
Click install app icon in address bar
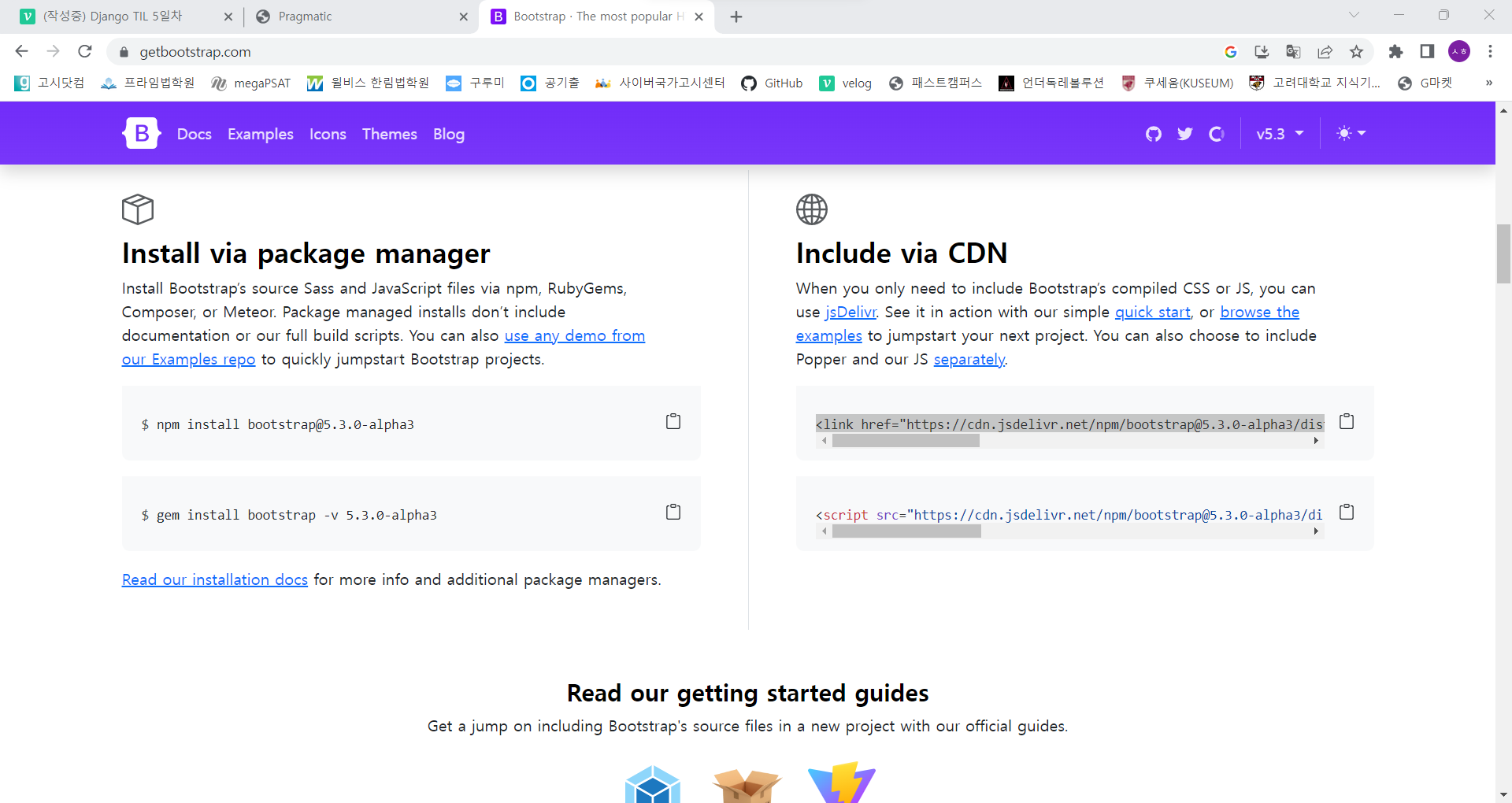pyautogui.click(x=1262, y=51)
